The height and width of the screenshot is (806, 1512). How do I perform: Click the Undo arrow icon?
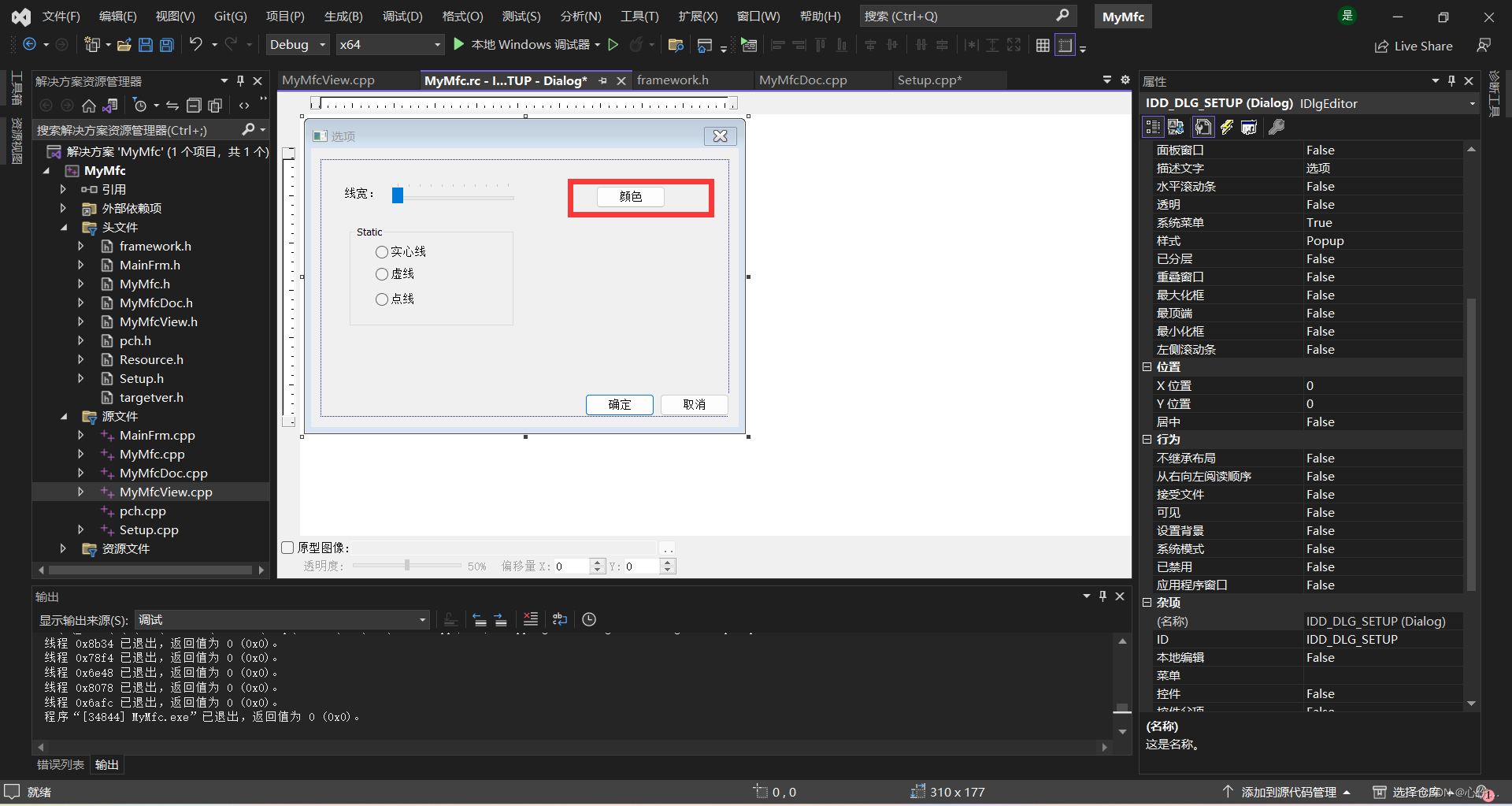196,44
